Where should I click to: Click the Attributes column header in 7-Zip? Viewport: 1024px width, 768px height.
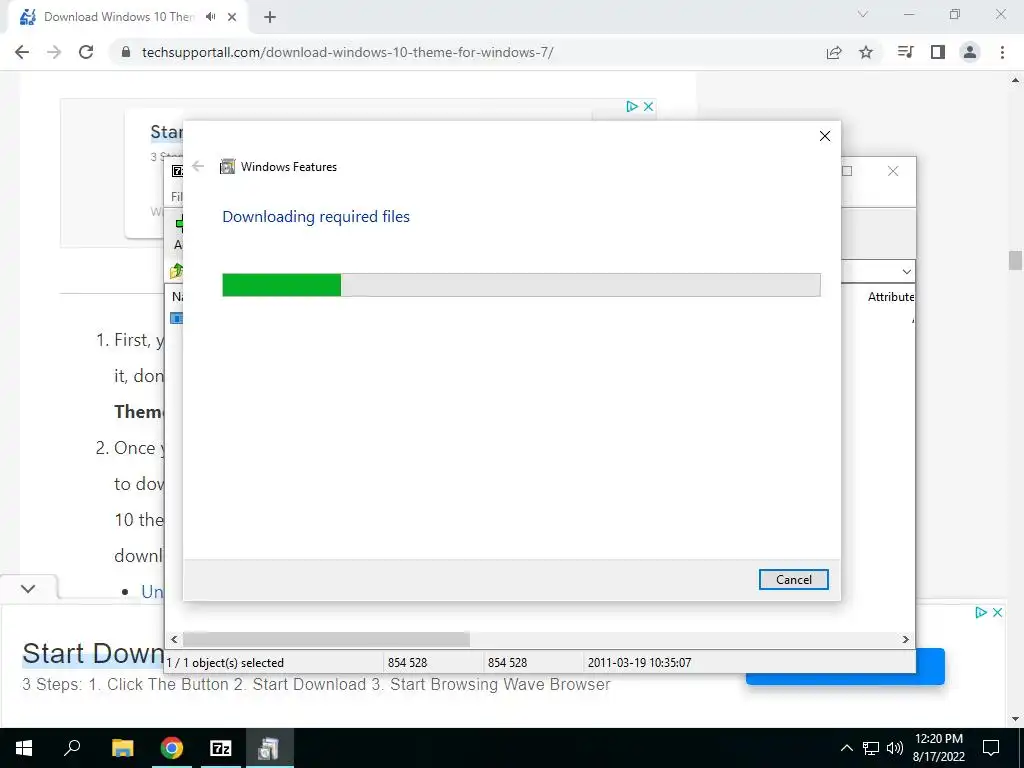pyautogui.click(x=891, y=296)
